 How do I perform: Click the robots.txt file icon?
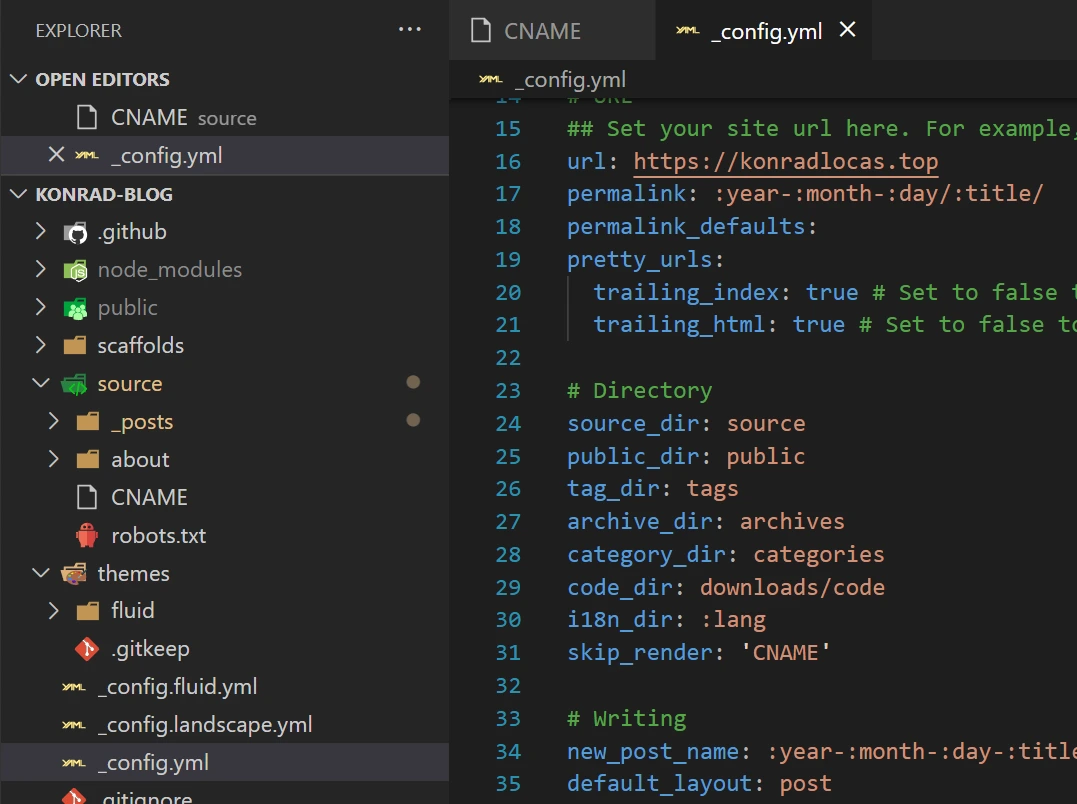pyautogui.click(x=88, y=535)
